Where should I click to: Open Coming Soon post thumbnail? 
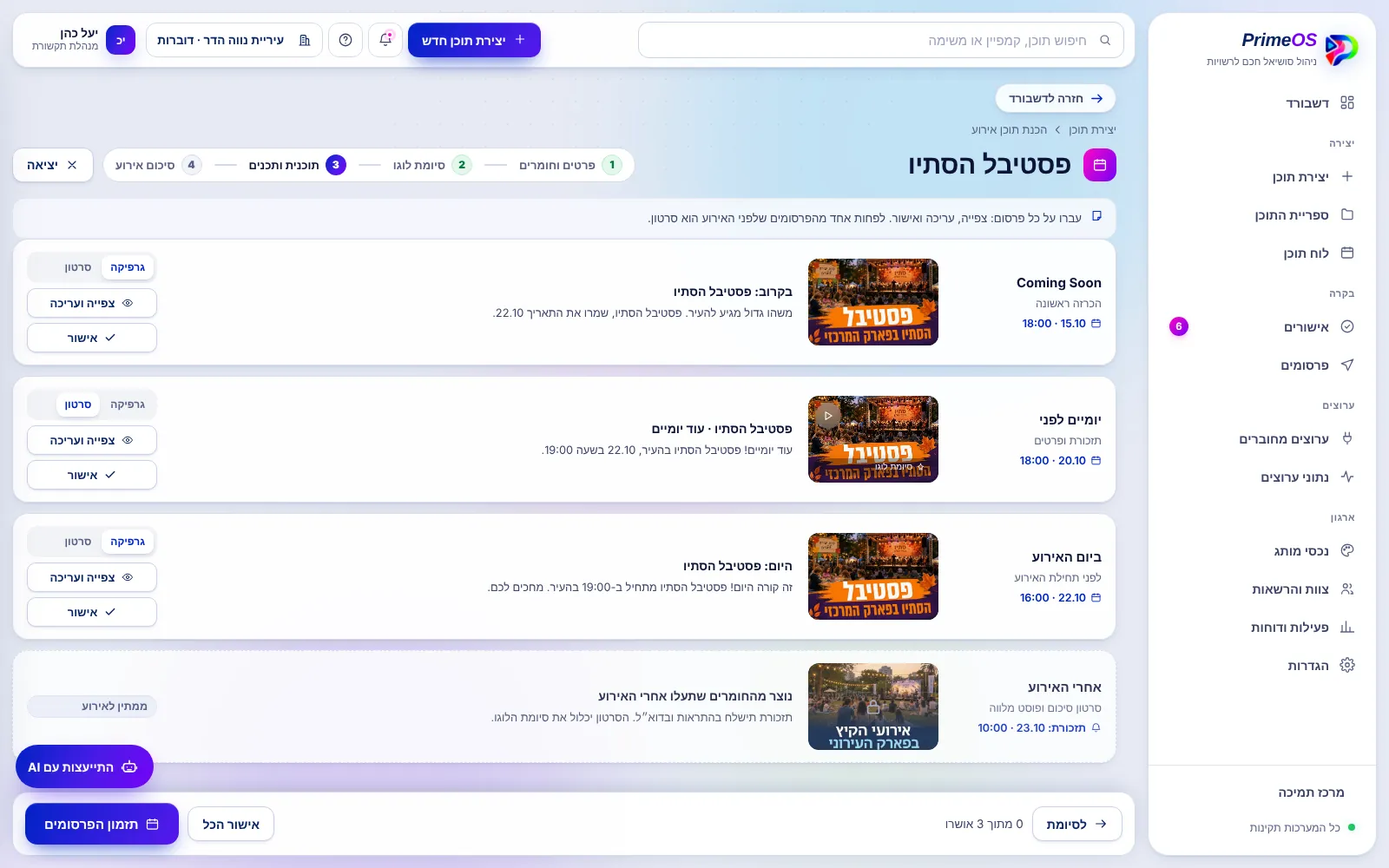(x=873, y=302)
